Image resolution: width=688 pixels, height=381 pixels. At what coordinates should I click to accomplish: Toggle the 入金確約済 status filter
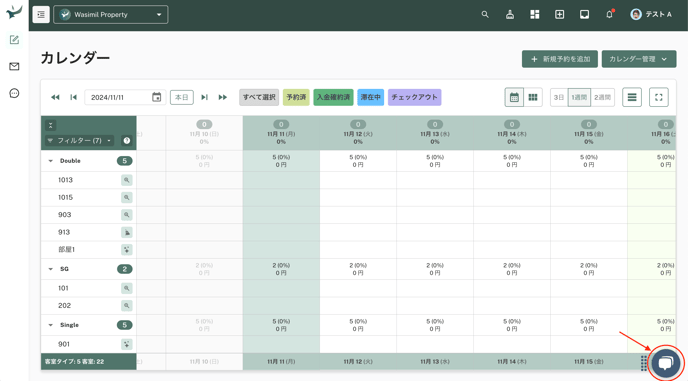tap(333, 97)
